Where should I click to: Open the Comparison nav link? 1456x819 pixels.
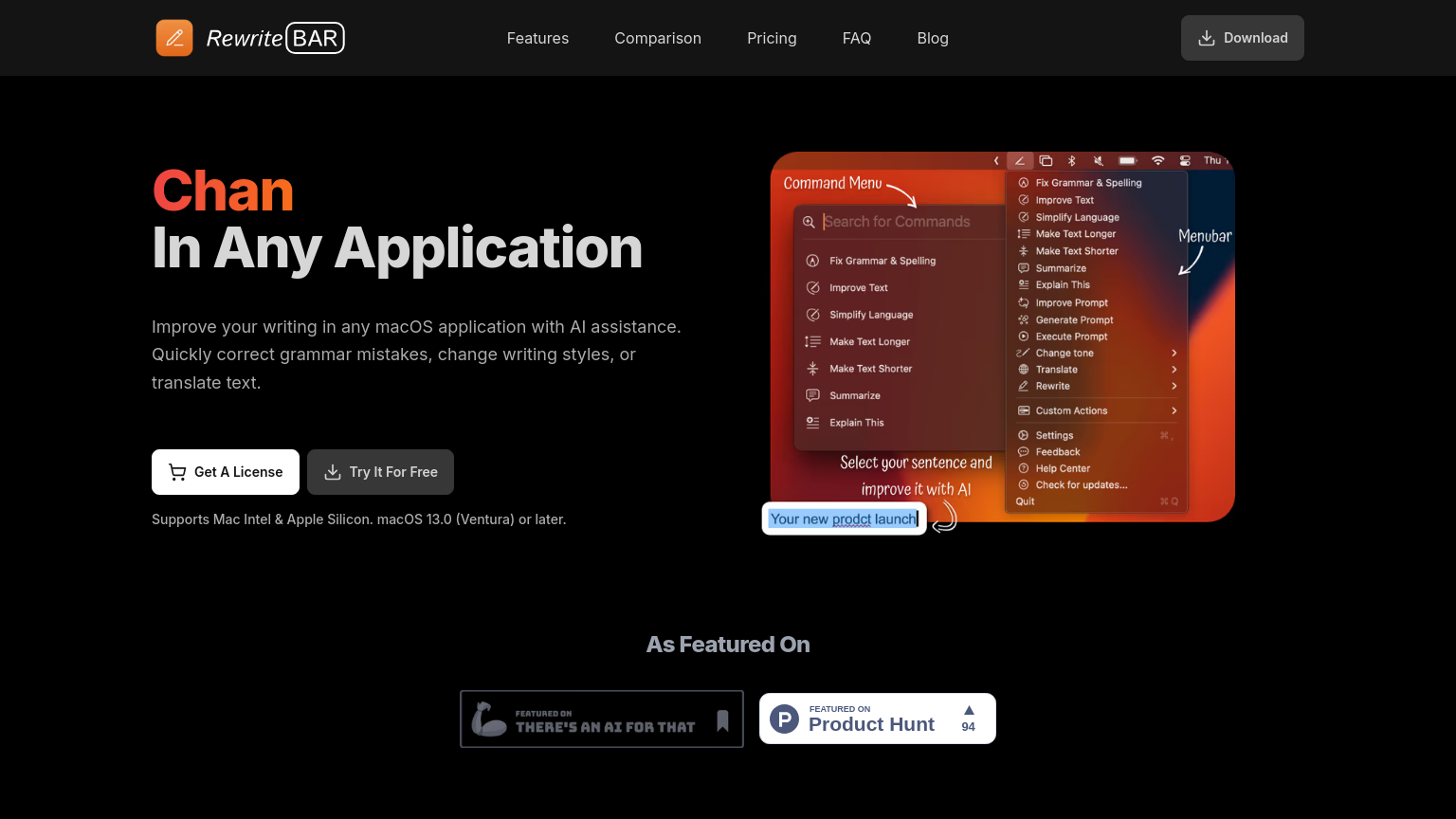point(658,38)
